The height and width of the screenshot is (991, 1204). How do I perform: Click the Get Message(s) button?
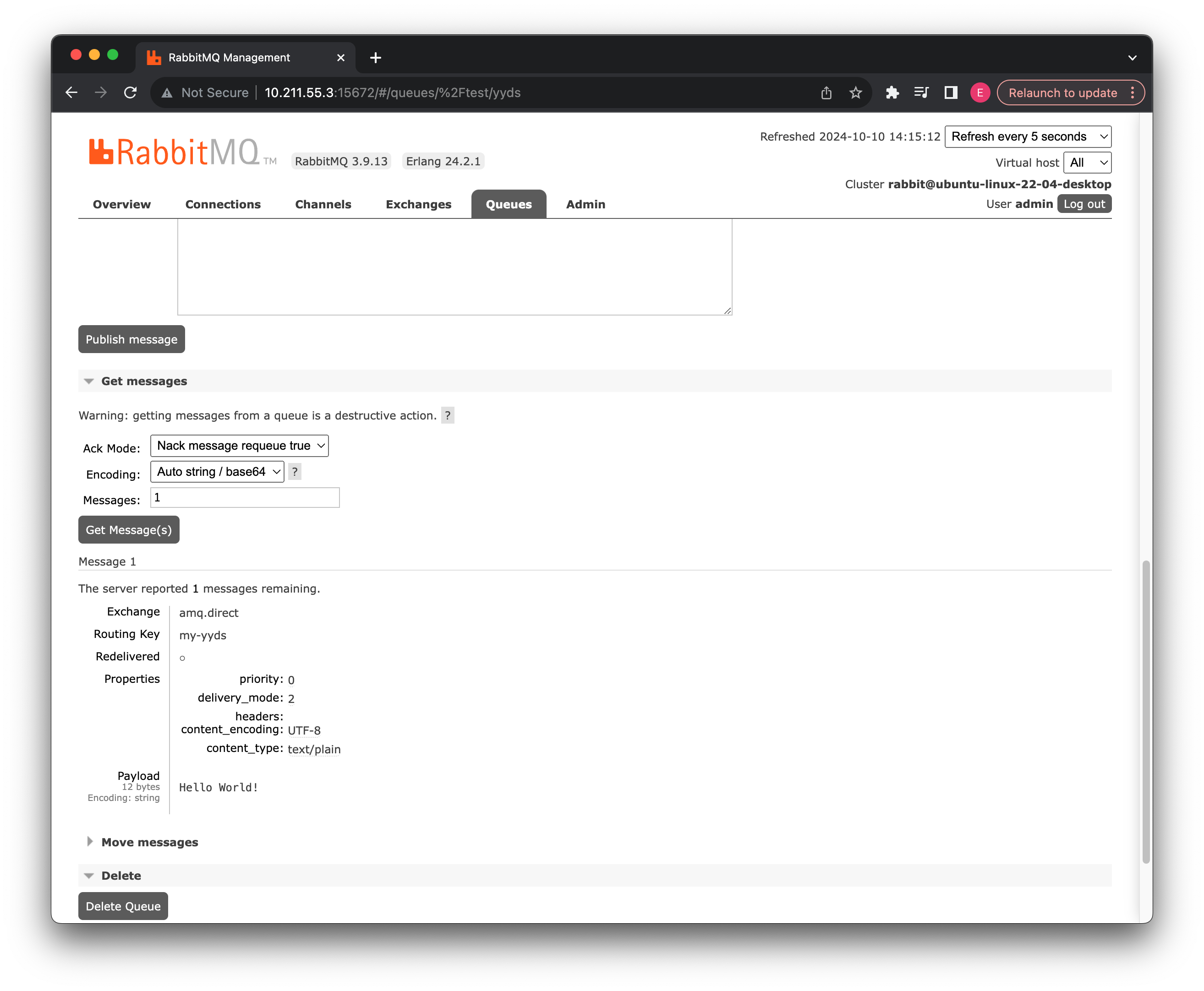point(129,530)
